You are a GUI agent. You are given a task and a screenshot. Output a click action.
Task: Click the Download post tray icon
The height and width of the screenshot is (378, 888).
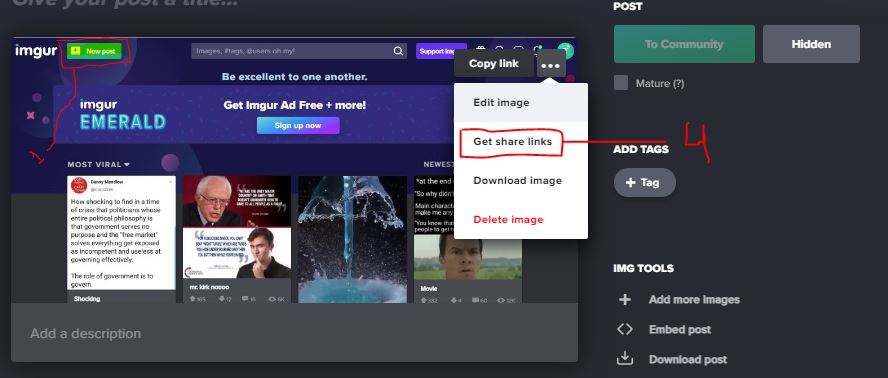(x=625, y=359)
